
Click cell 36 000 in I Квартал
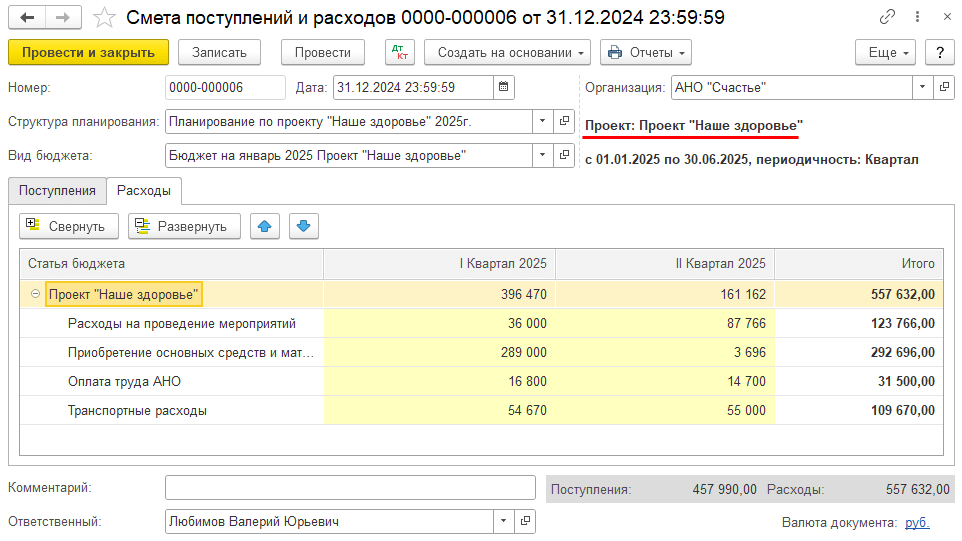(x=440, y=323)
